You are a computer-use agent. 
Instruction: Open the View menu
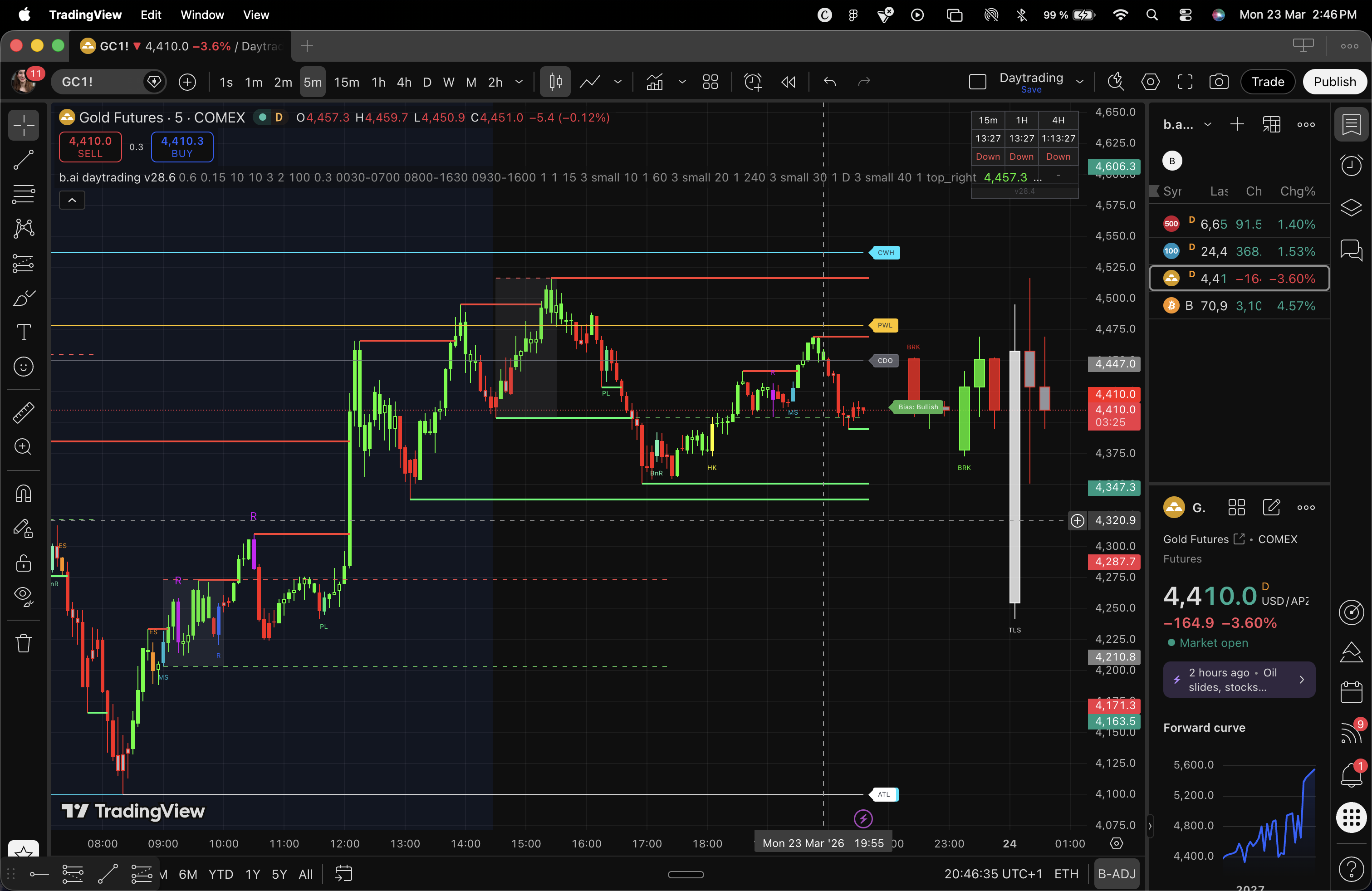pos(256,15)
